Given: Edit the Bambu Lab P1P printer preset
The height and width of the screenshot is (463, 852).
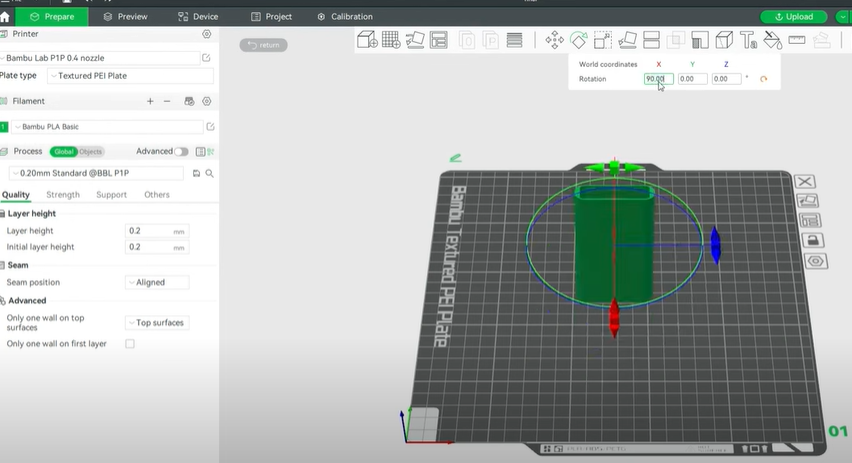Looking at the screenshot, I should 206,58.
